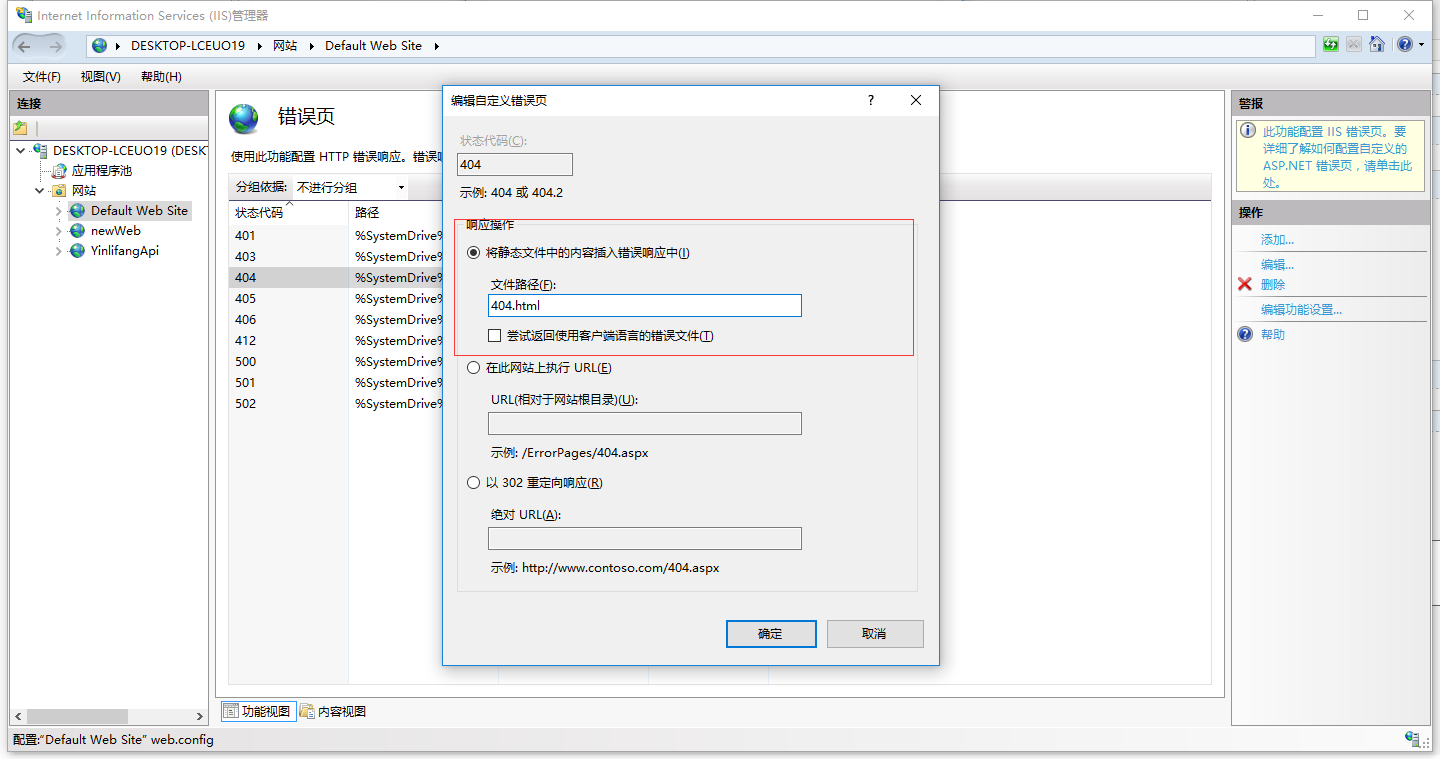The width and height of the screenshot is (1440, 759).
Task: Click the refresh icon in address bar
Action: [x=1330, y=45]
